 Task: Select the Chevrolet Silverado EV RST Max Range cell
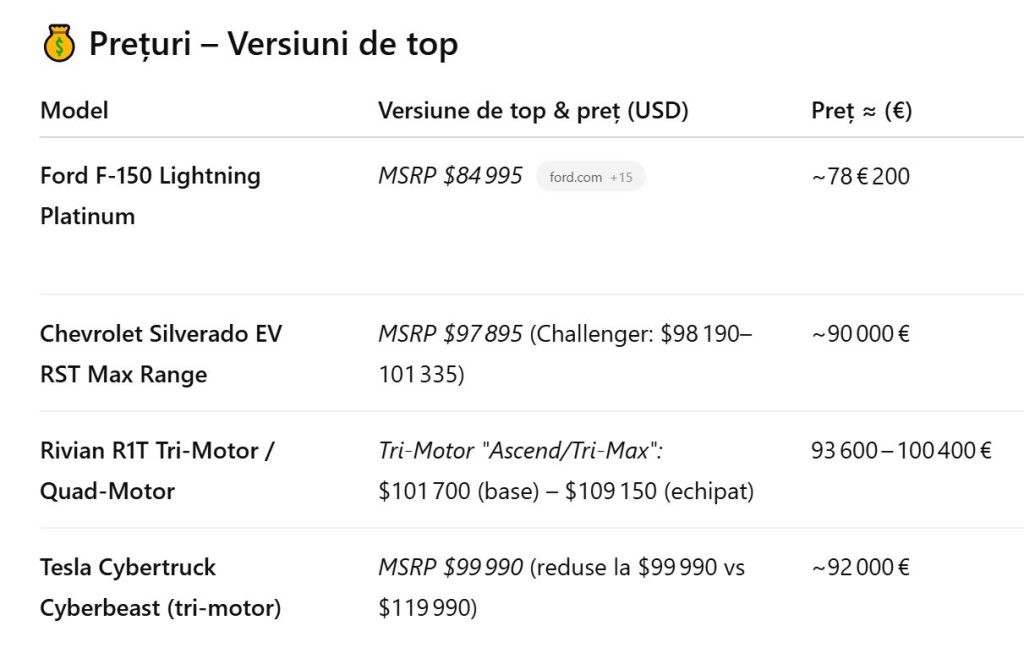(x=160, y=353)
